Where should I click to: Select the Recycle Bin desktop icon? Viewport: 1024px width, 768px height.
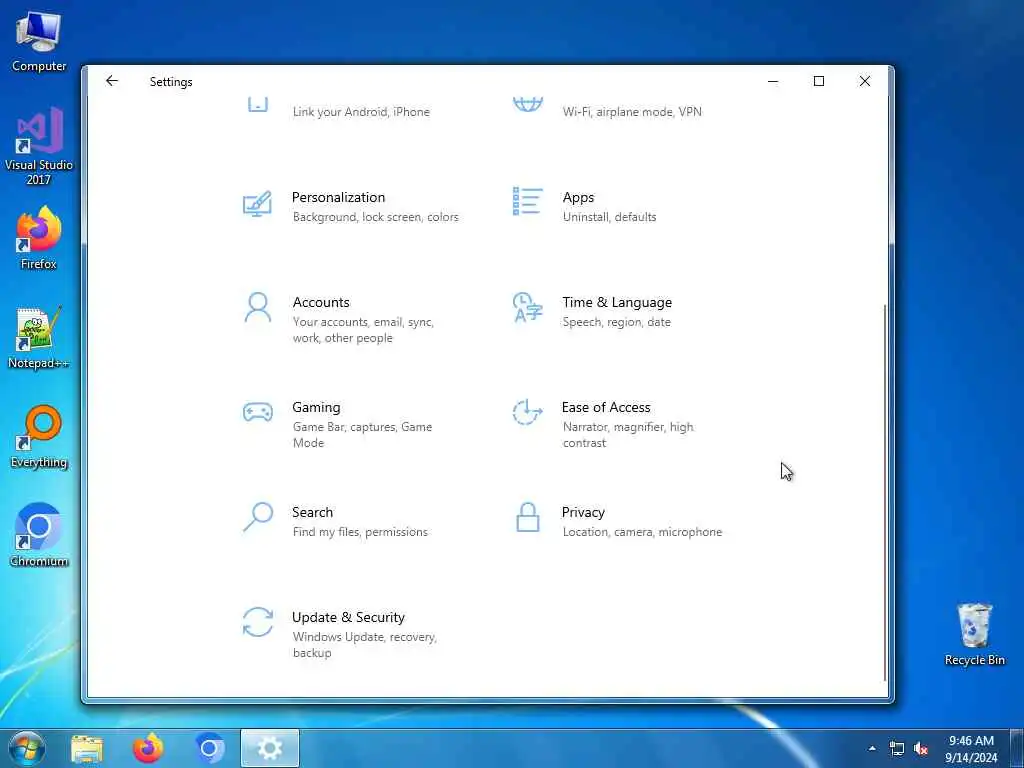pyautogui.click(x=974, y=634)
